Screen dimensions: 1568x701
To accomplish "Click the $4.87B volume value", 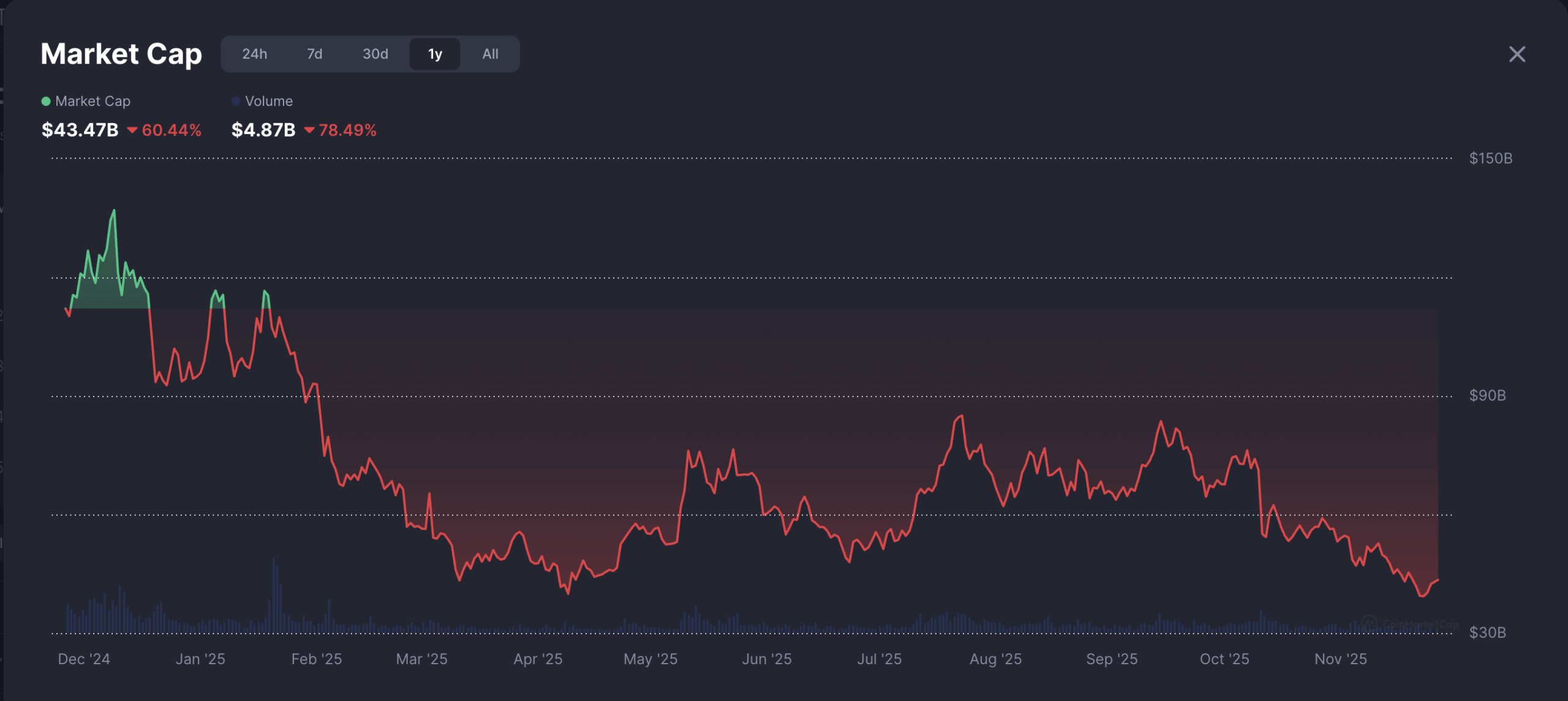I will coord(263,130).
